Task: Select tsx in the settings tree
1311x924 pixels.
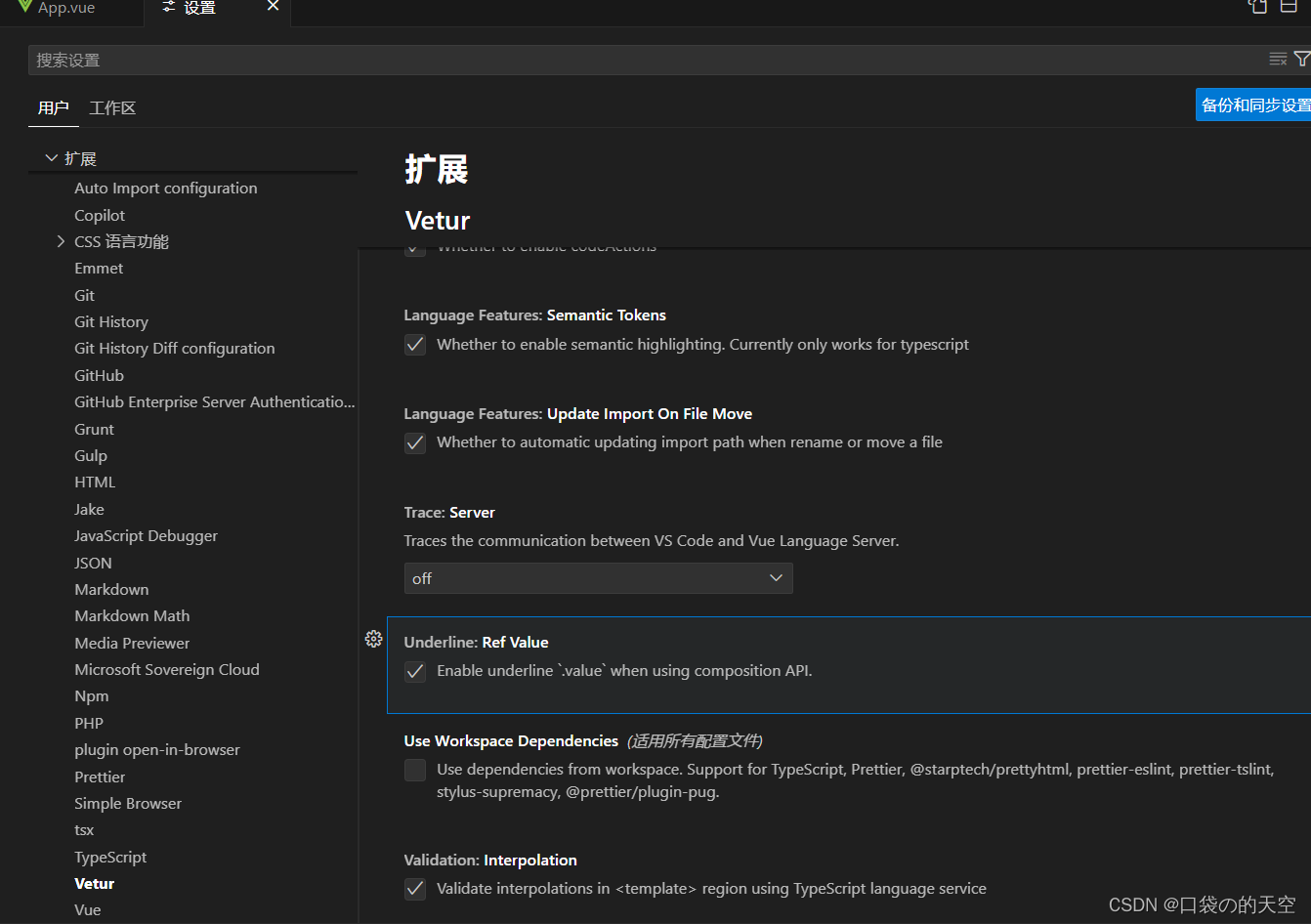Action: [x=84, y=830]
